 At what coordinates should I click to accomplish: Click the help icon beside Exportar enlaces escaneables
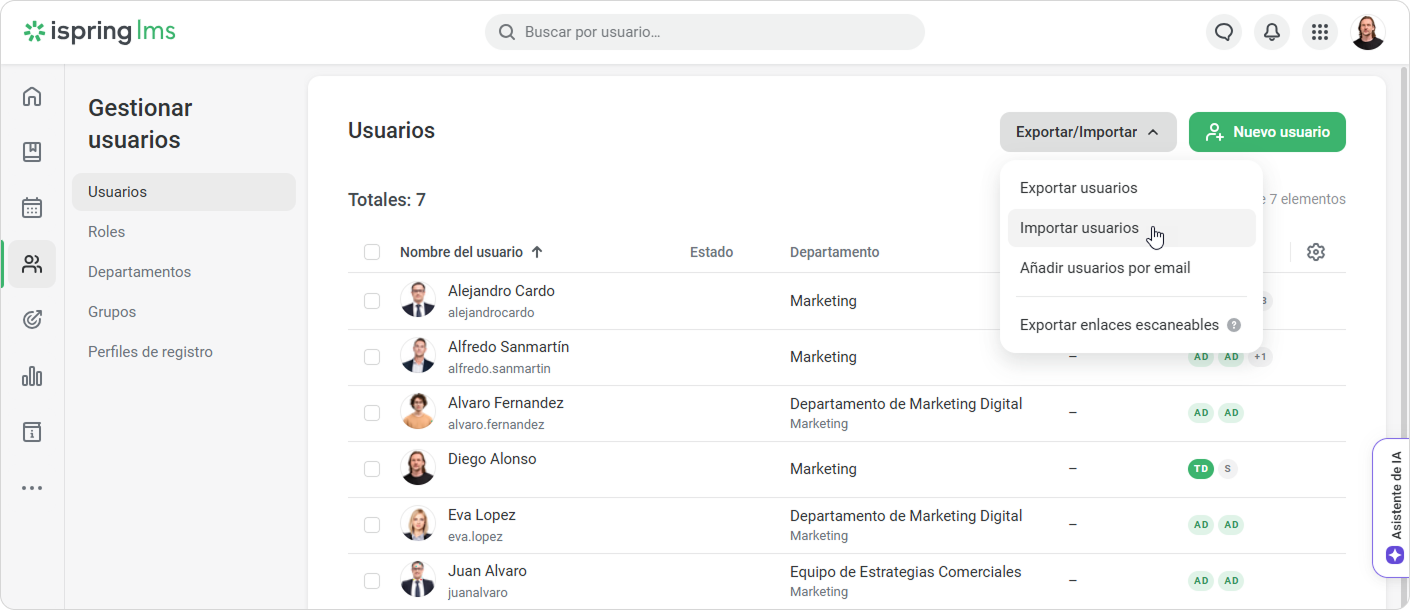pyautogui.click(x=1234, y=325)
